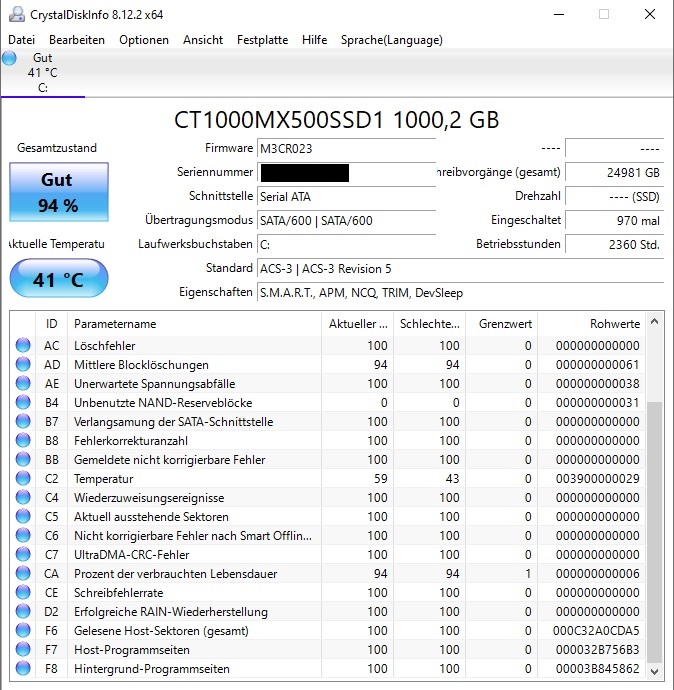Click status icon of B4 Unbenutzte NAND-Reserveblöcke row
This screenshot has width=674, height=690.
tap(23, 402)
